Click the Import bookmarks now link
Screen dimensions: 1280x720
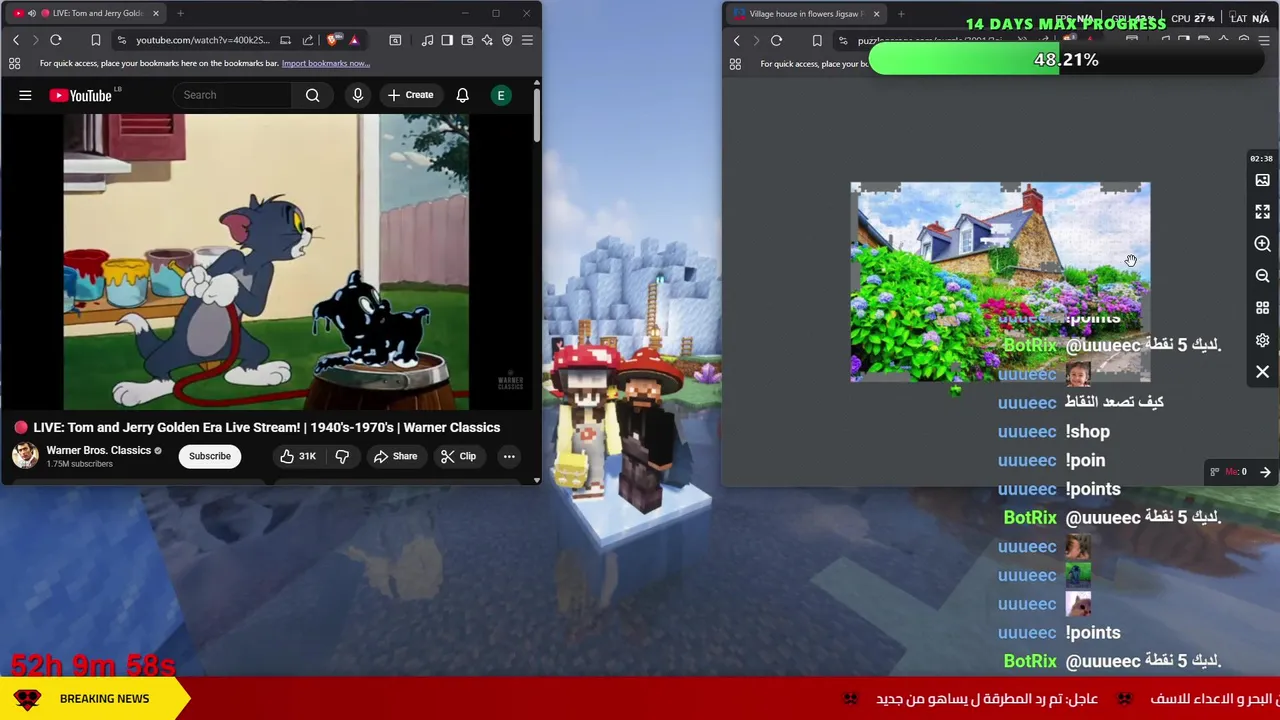(x=325, y=63)
